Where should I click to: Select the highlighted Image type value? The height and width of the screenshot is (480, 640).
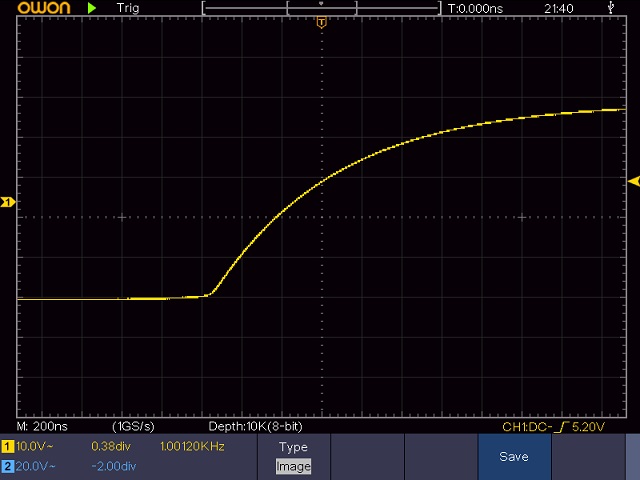(x=293, y=466)
